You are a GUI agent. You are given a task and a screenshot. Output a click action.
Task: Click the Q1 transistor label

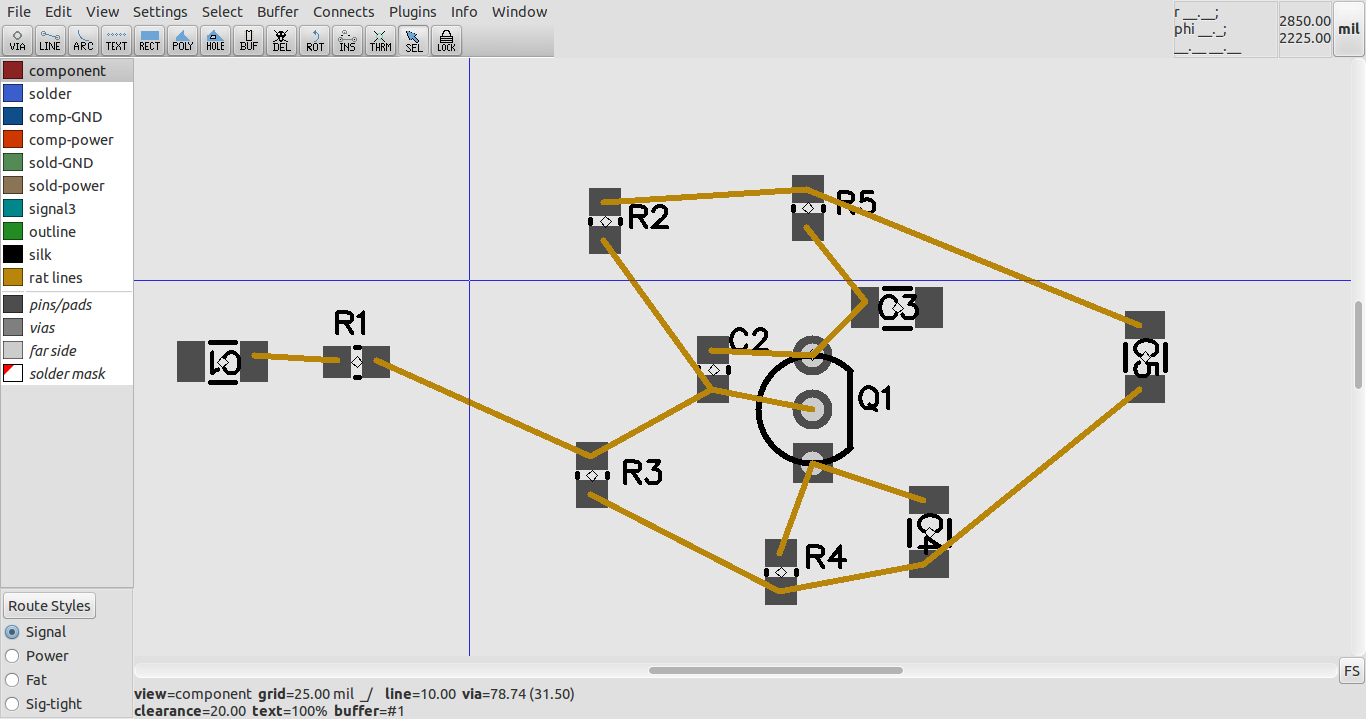tap(875, 398)
